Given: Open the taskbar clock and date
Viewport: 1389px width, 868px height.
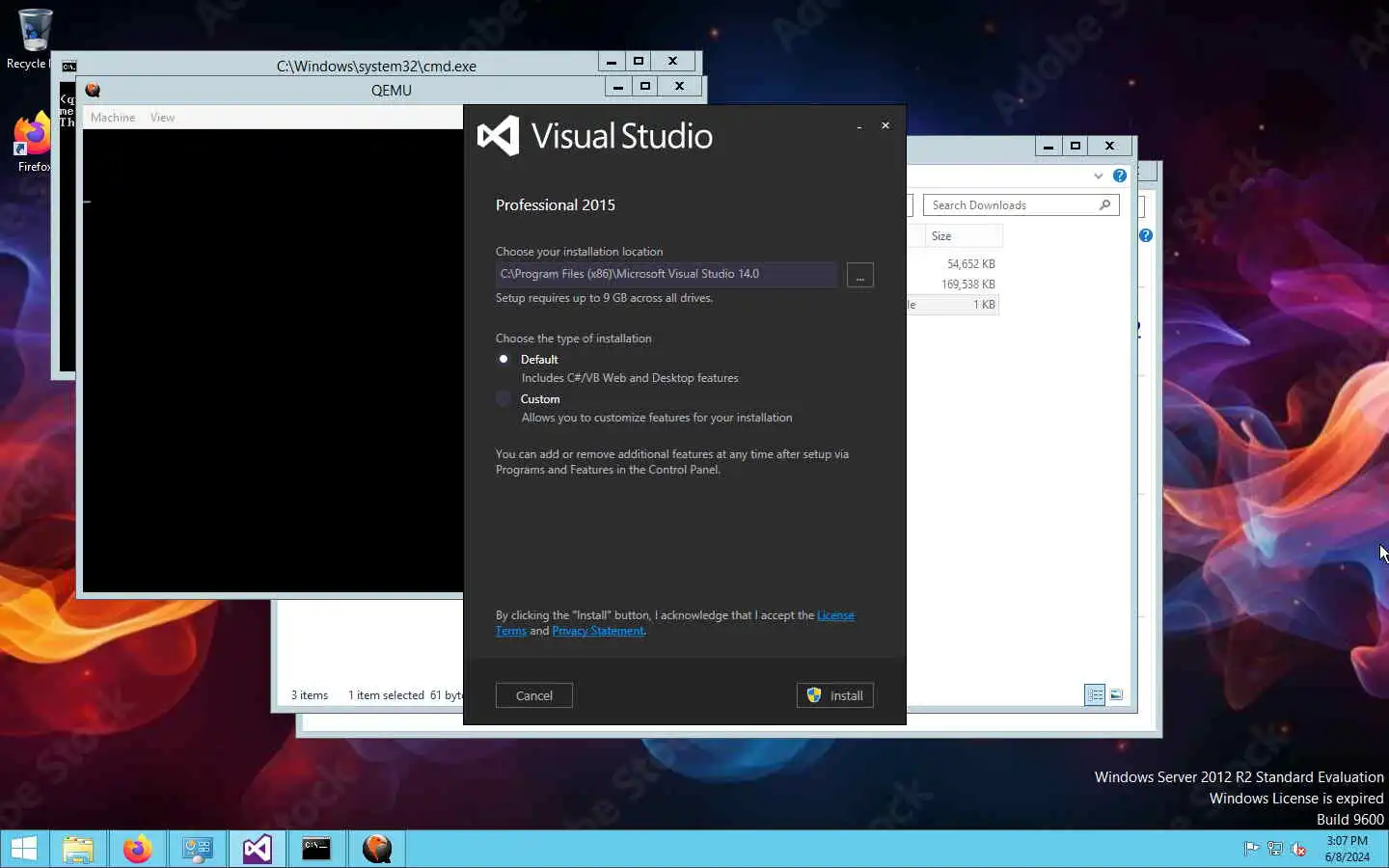Looking at the screenshot, I should pyautogui.click(x=1347, y=849).
